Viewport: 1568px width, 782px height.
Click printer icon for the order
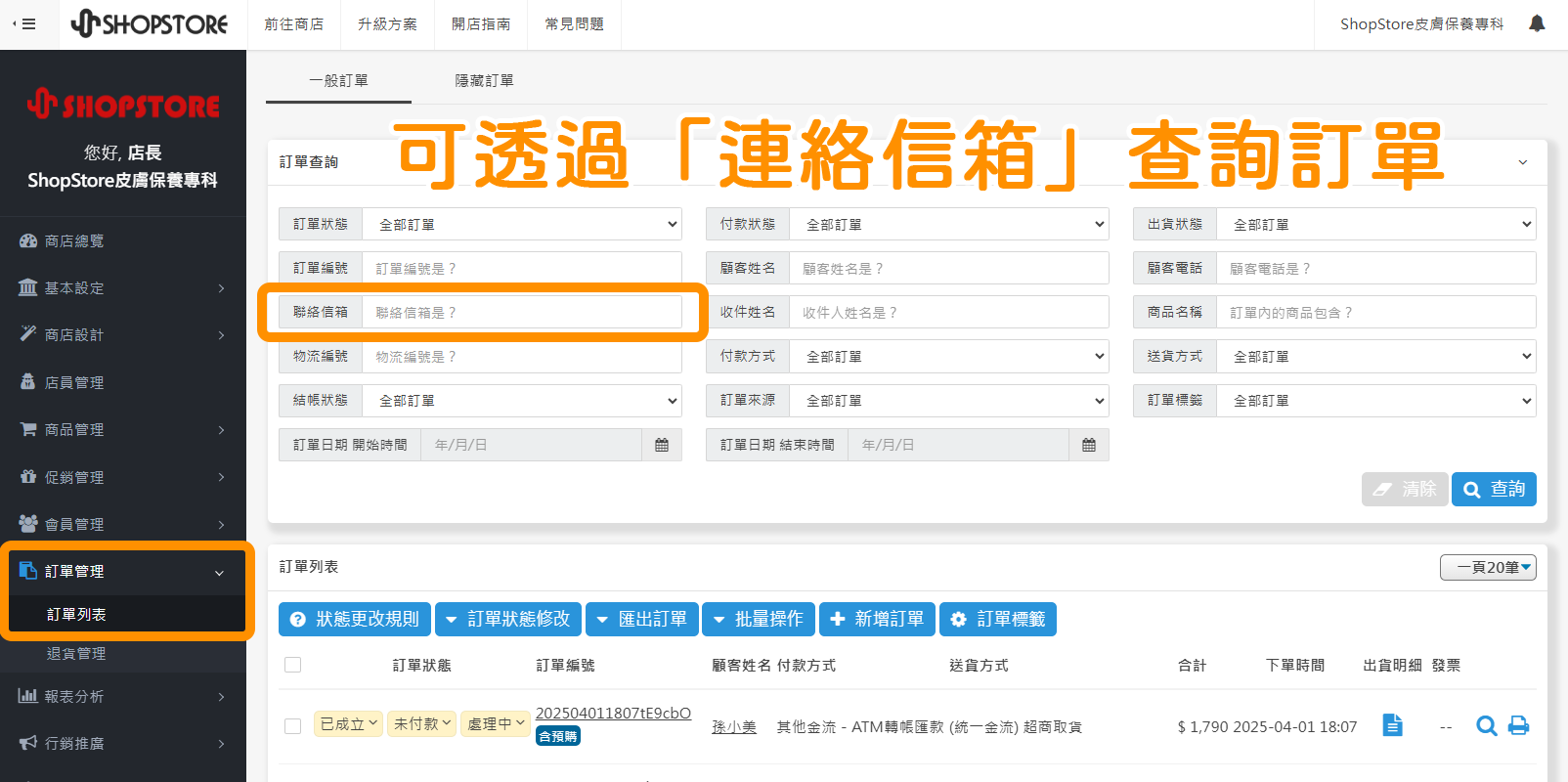coord(1518,725)
